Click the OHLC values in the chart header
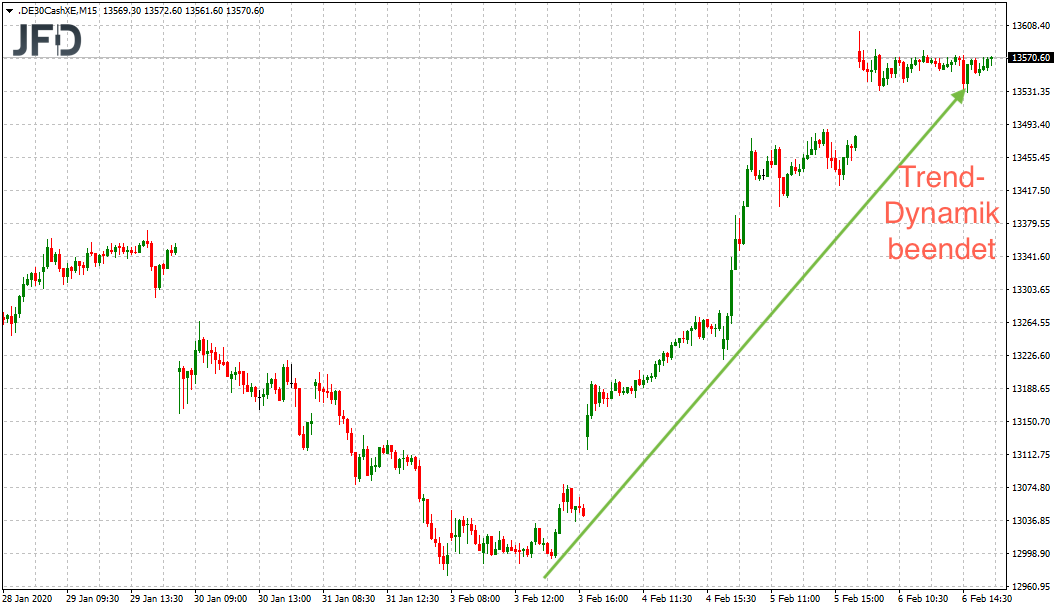 pos(191,11)
